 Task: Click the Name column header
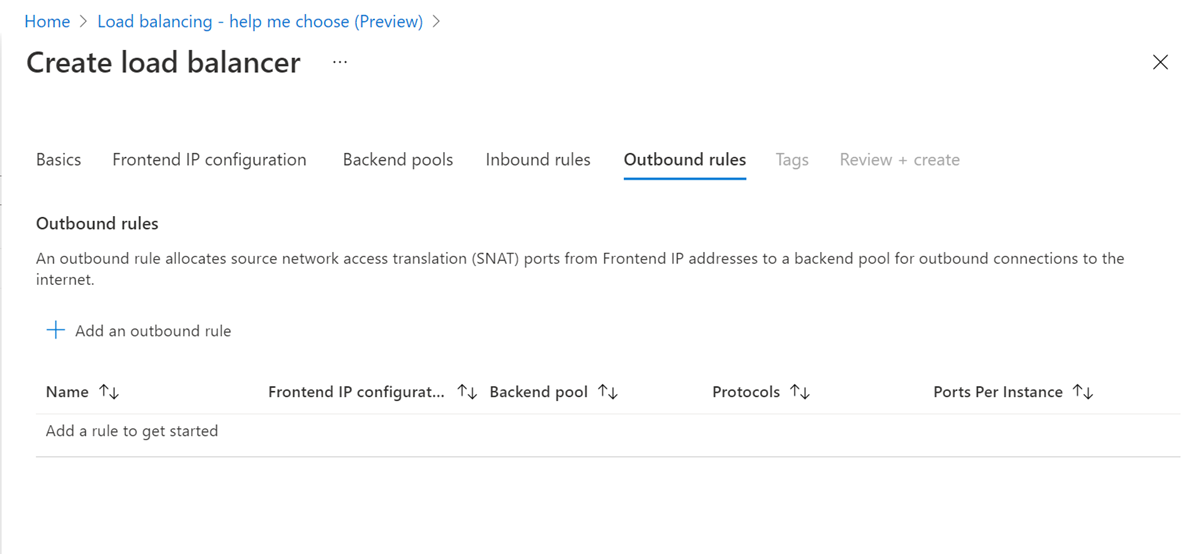pos(67,392)
